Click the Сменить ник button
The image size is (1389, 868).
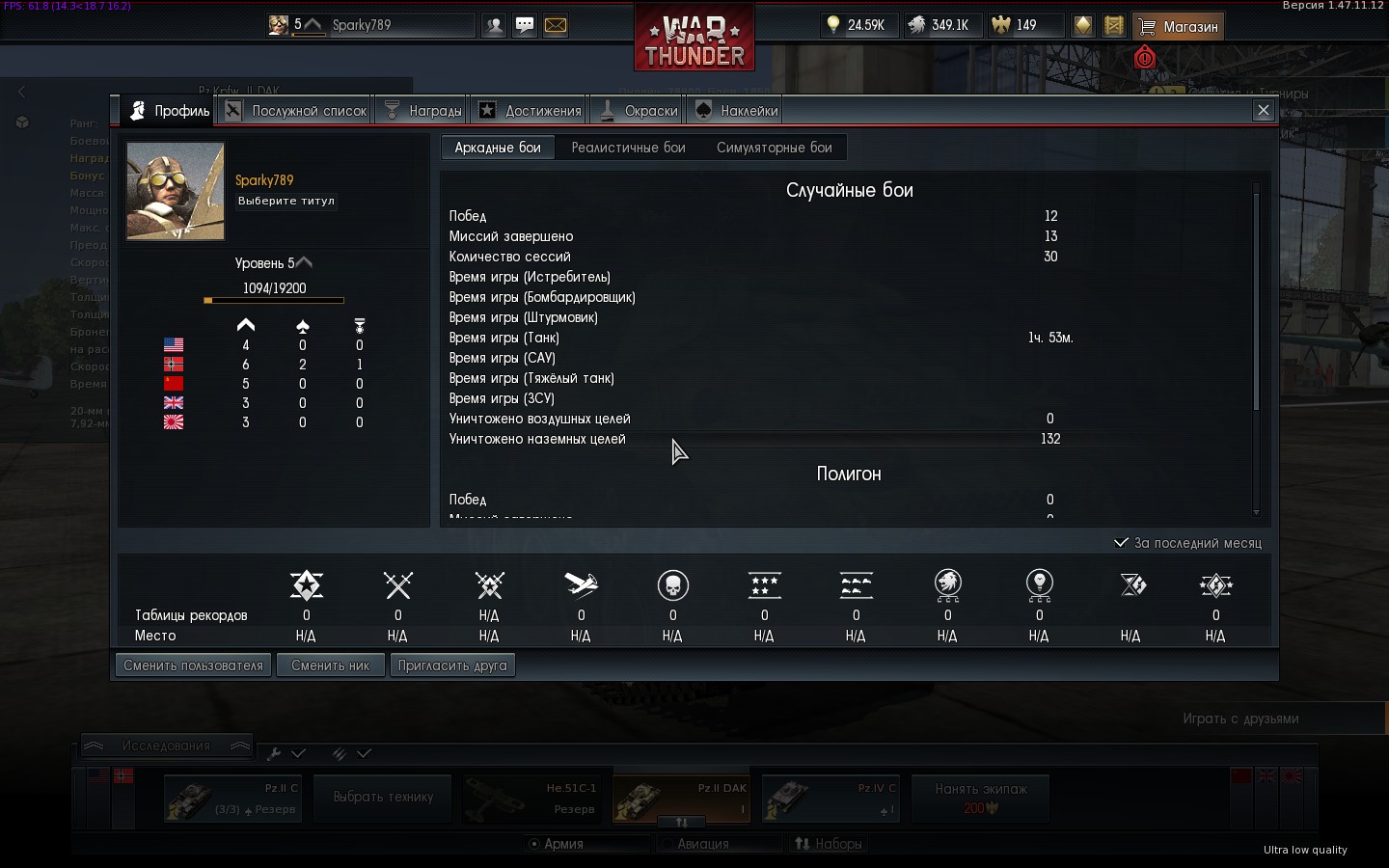point(330,665)
